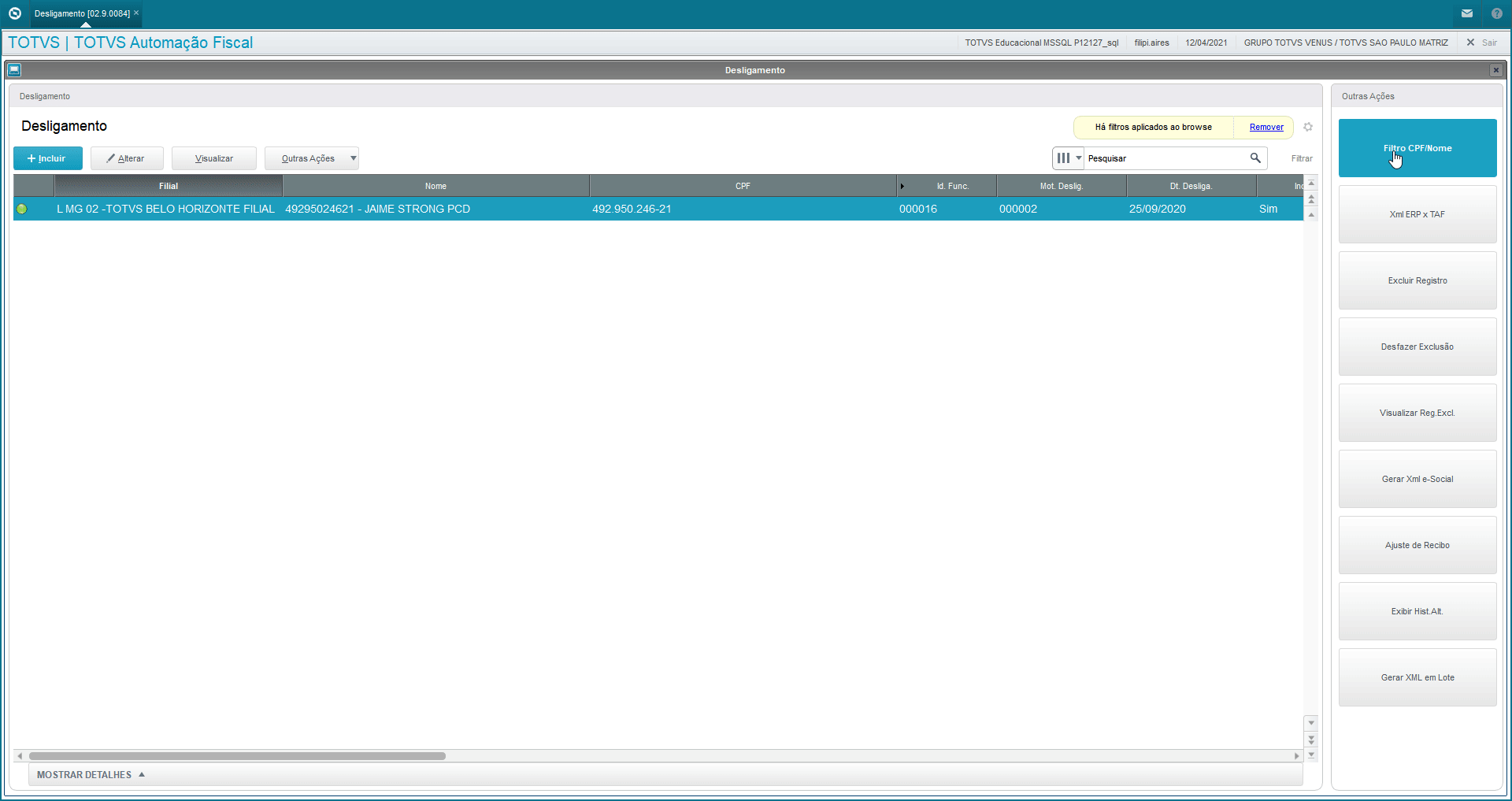Click the magnifying glass search icon

pyautogui.click(x=1255, y=158)
